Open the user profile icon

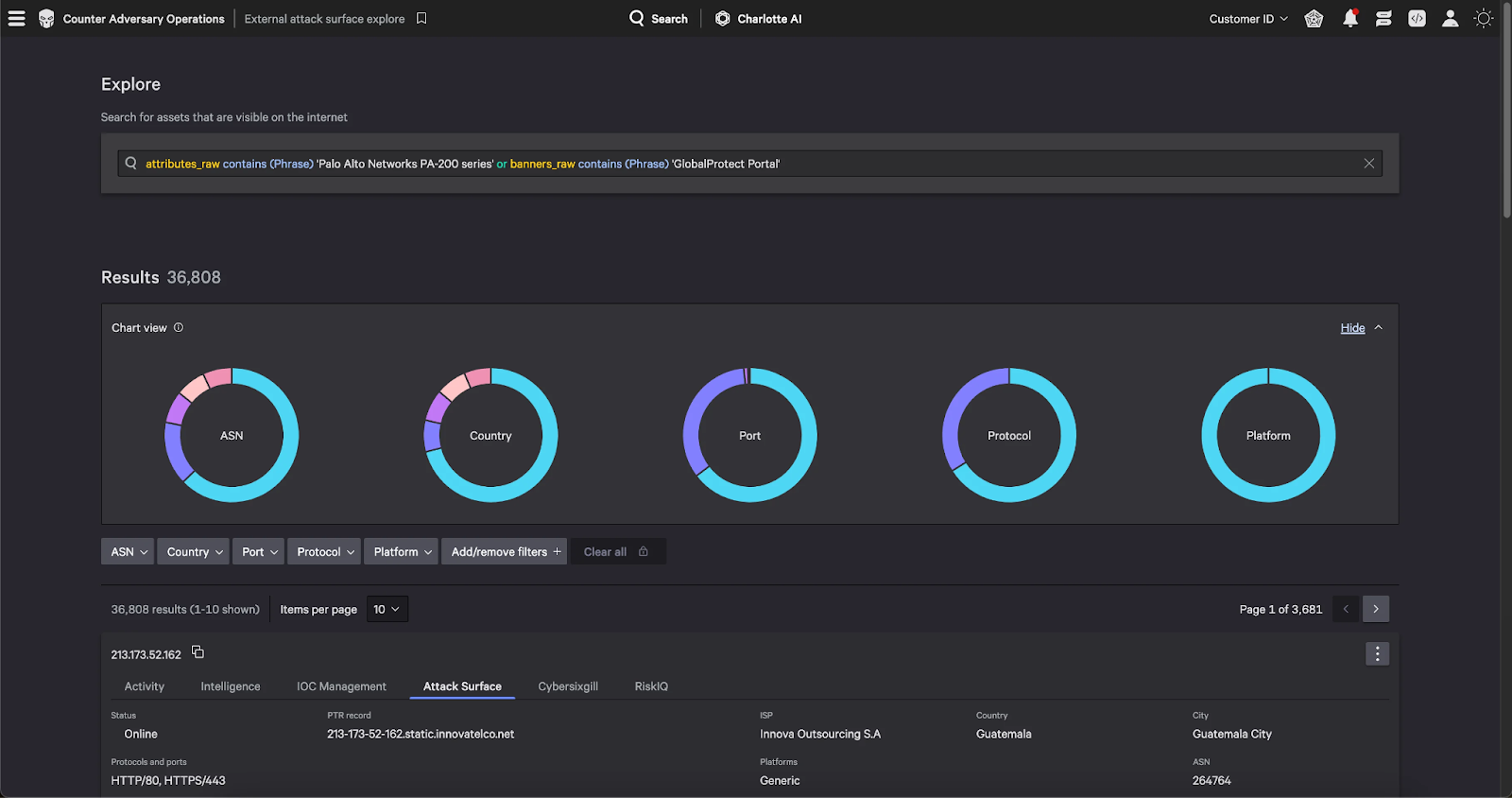tap(1450, 19)
